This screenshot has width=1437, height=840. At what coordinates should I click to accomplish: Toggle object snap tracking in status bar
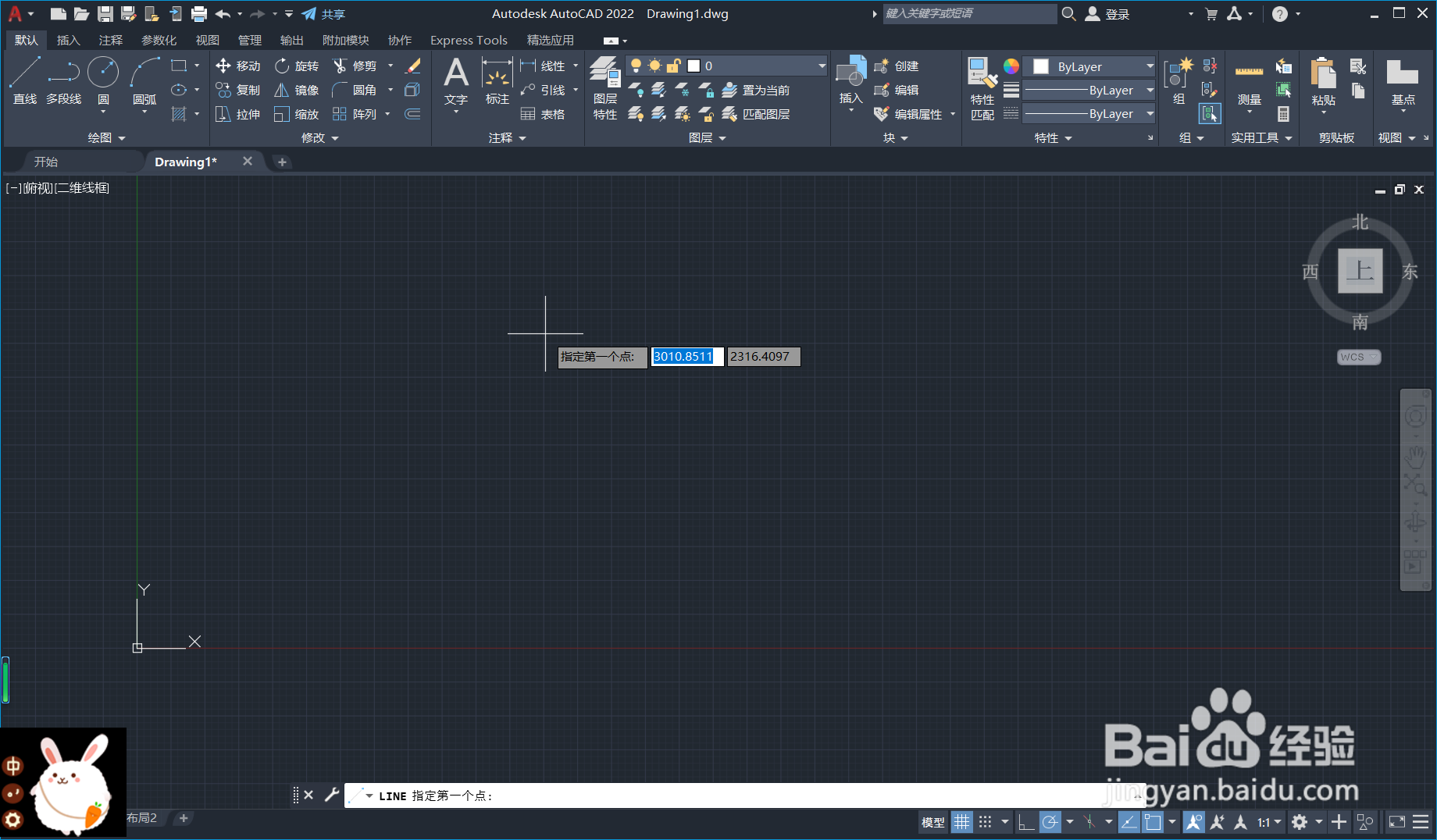1129,822
